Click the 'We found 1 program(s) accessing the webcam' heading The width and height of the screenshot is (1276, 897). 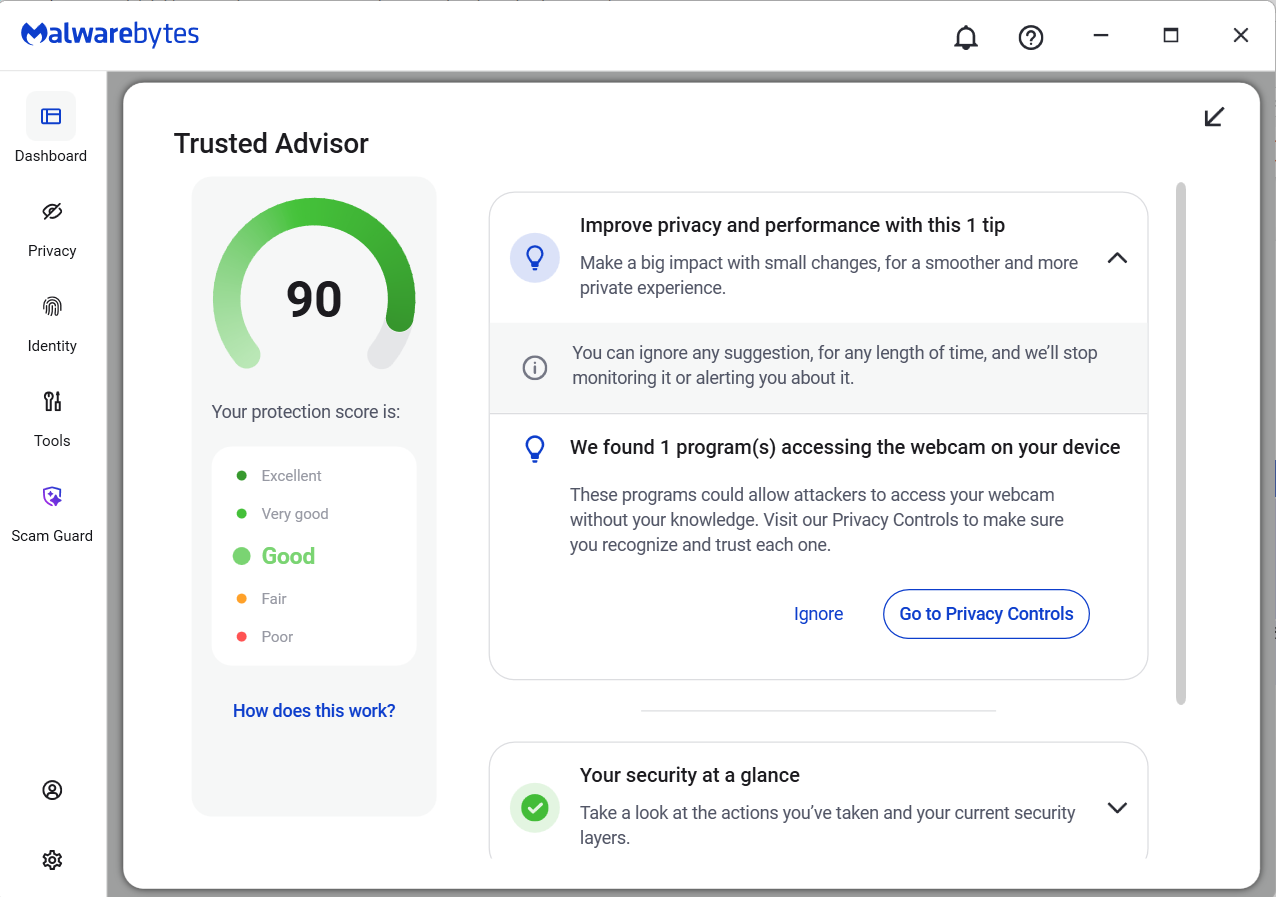pos(845,447)
